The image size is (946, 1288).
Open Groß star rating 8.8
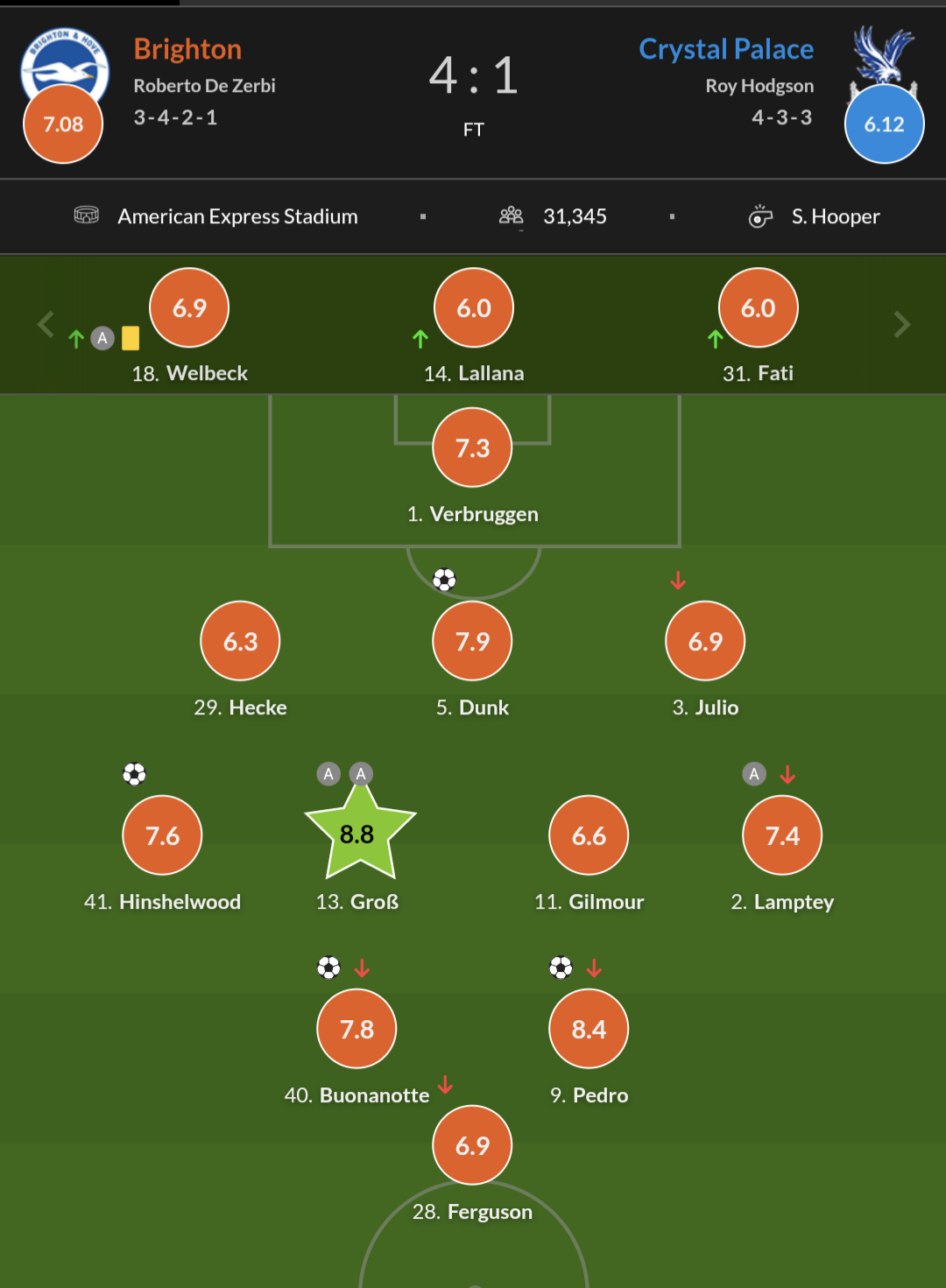pyautogui.click(x=359, y=833)
